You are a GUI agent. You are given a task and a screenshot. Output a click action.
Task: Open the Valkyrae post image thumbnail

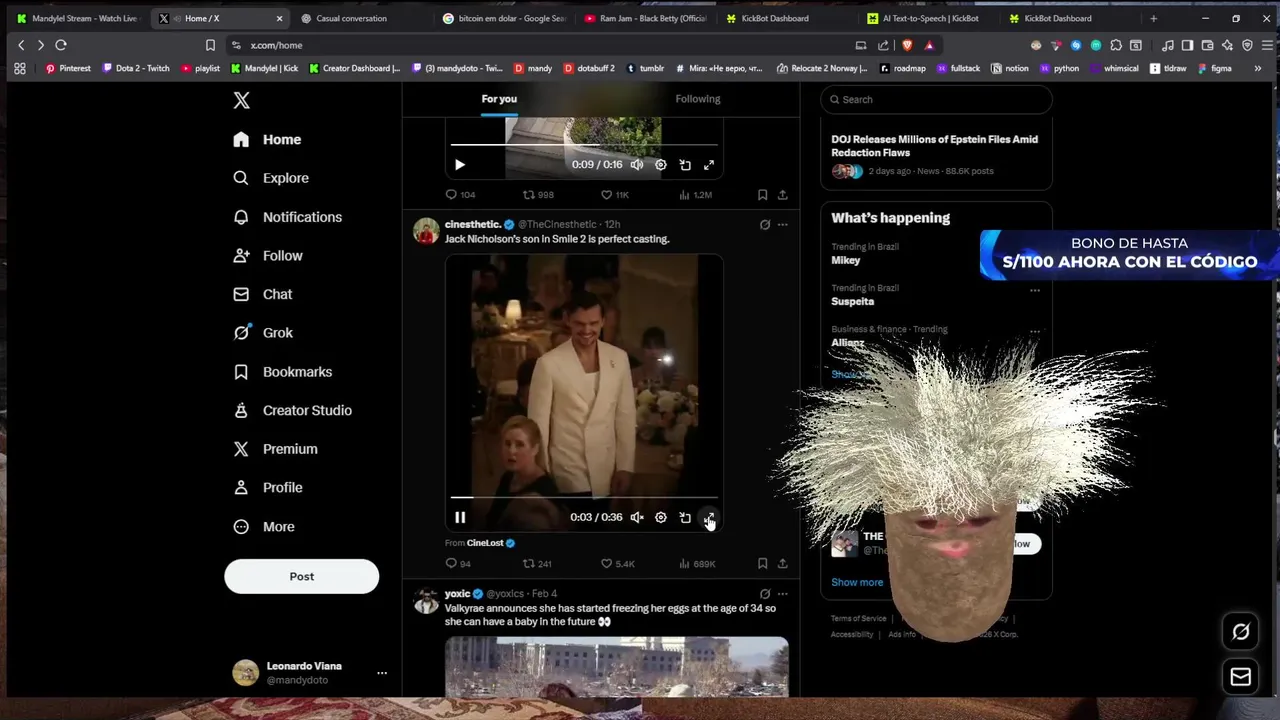point(616,667)
